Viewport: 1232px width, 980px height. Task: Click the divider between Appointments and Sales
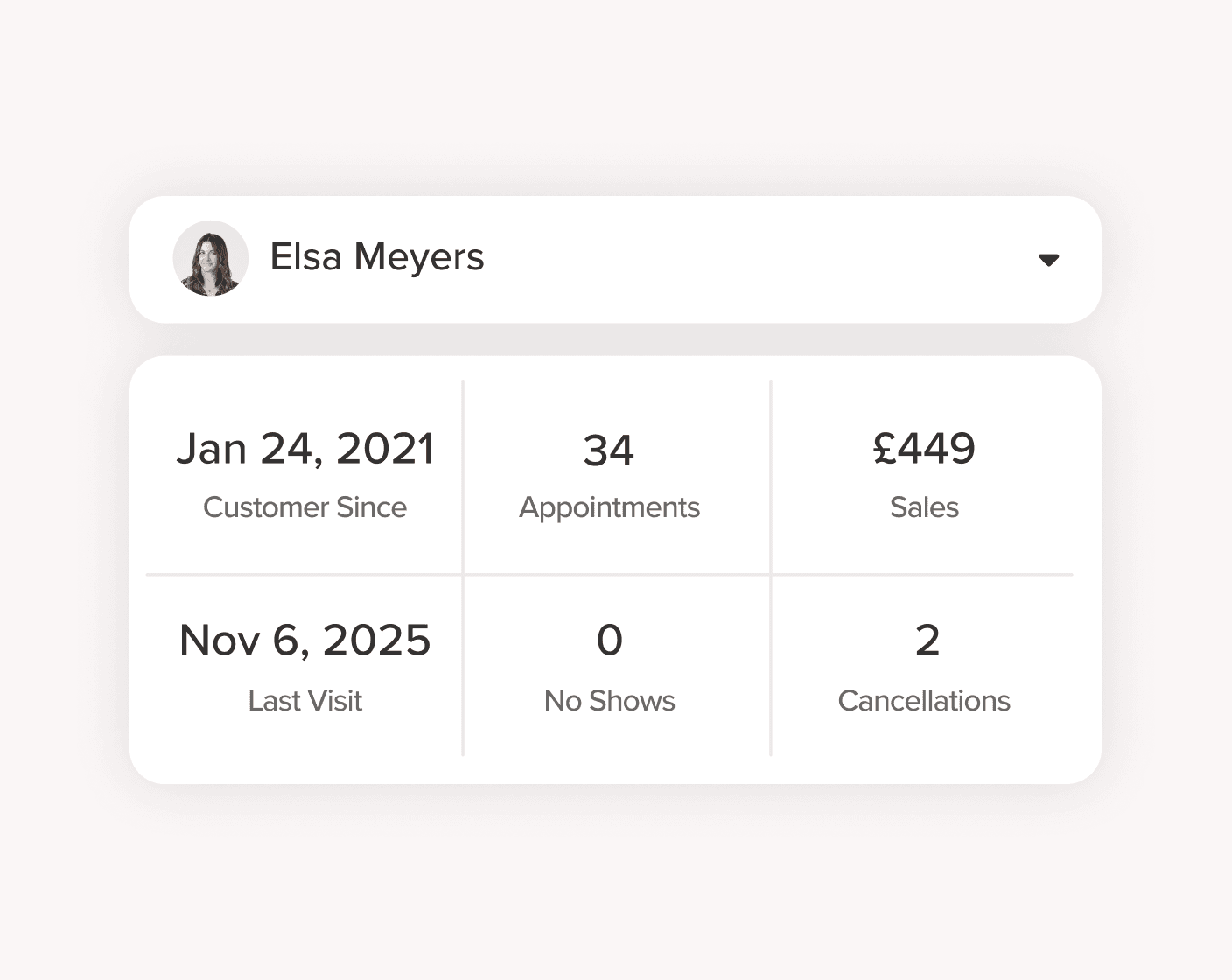pyautogui.click(x=771, y=477)
